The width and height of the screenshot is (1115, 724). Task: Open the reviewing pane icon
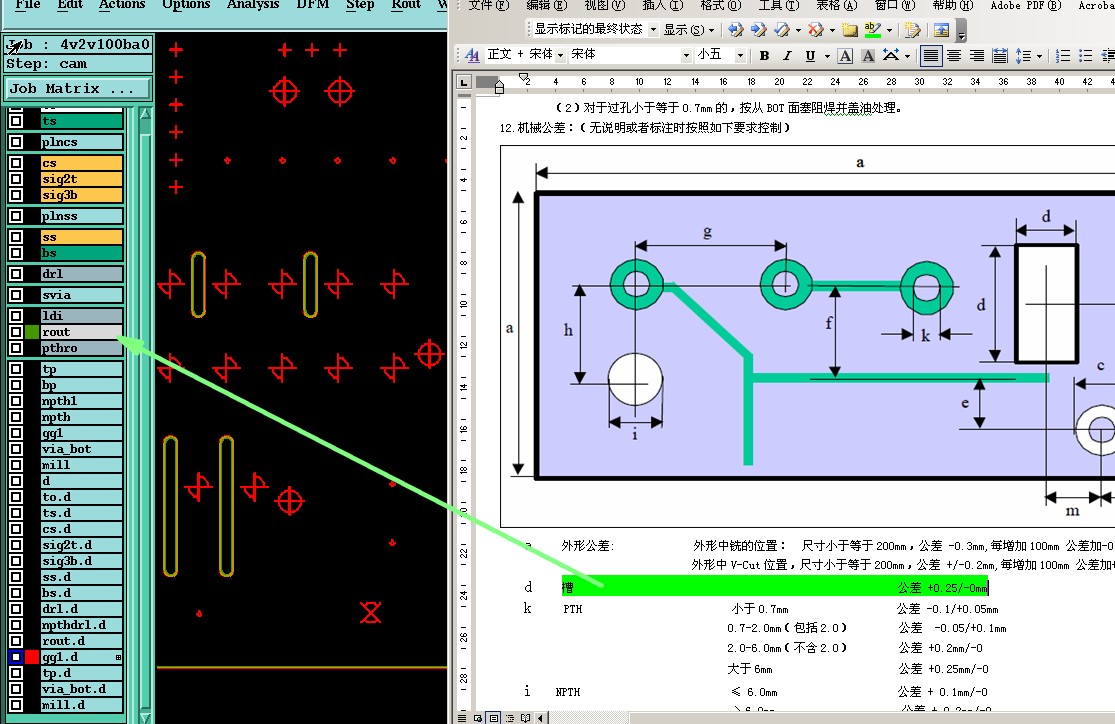(941, 30)
